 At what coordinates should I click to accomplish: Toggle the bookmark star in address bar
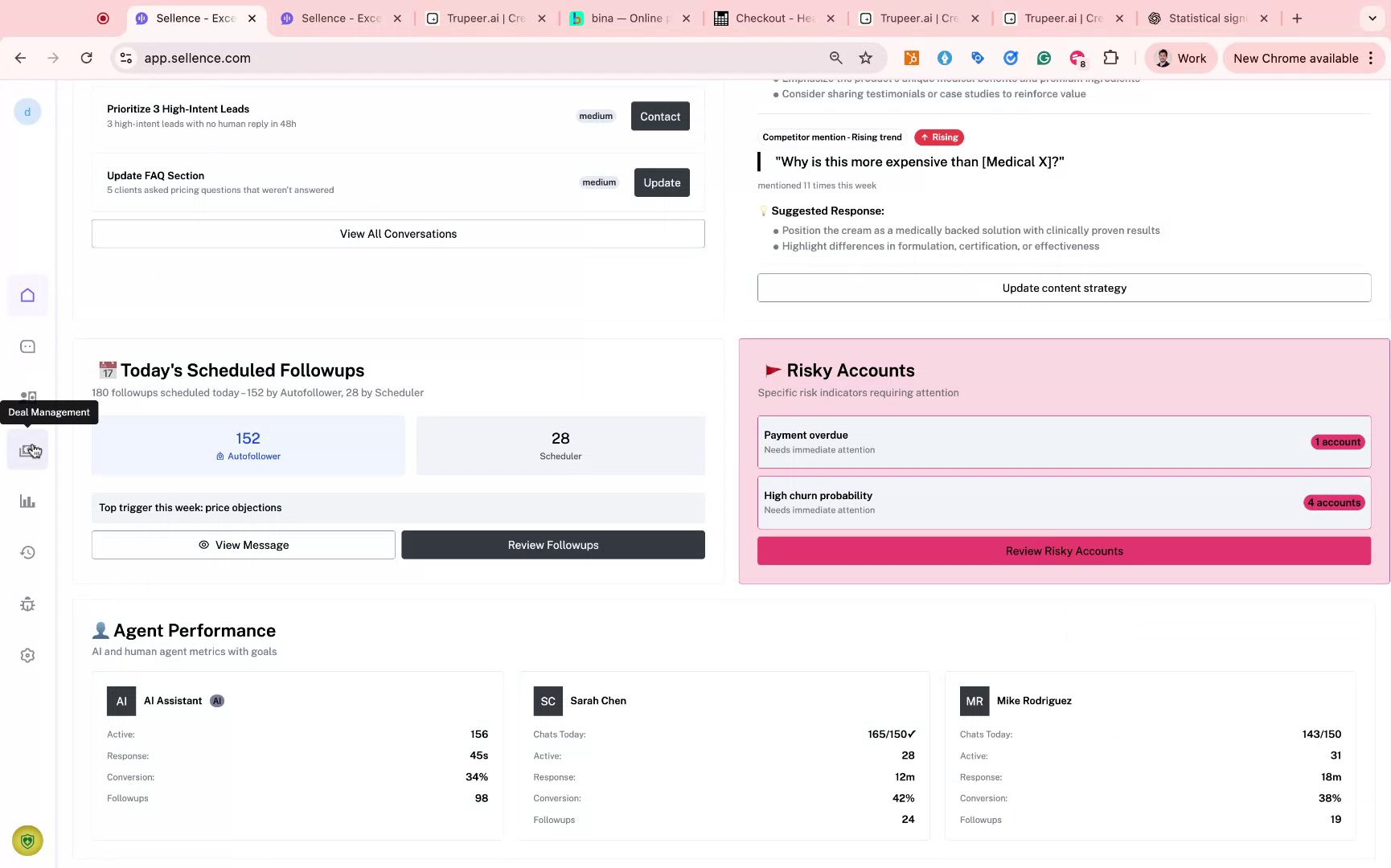tap(866, 58)
